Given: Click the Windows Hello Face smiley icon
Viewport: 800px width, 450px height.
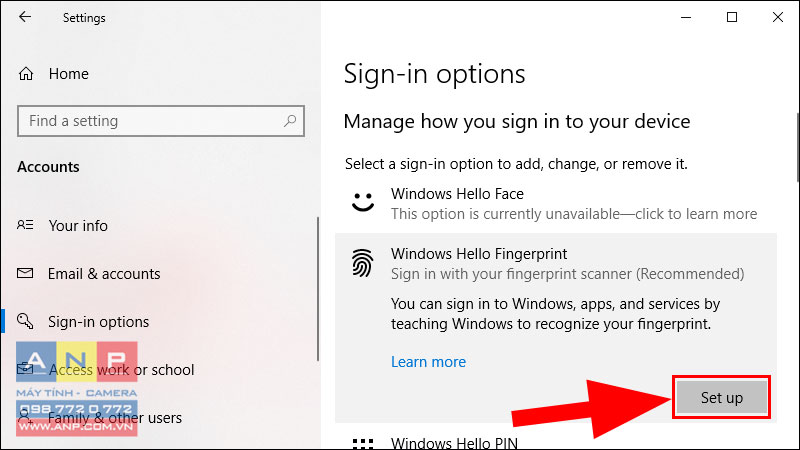Looking at the screenshot, I should click(x=363, y=202).
